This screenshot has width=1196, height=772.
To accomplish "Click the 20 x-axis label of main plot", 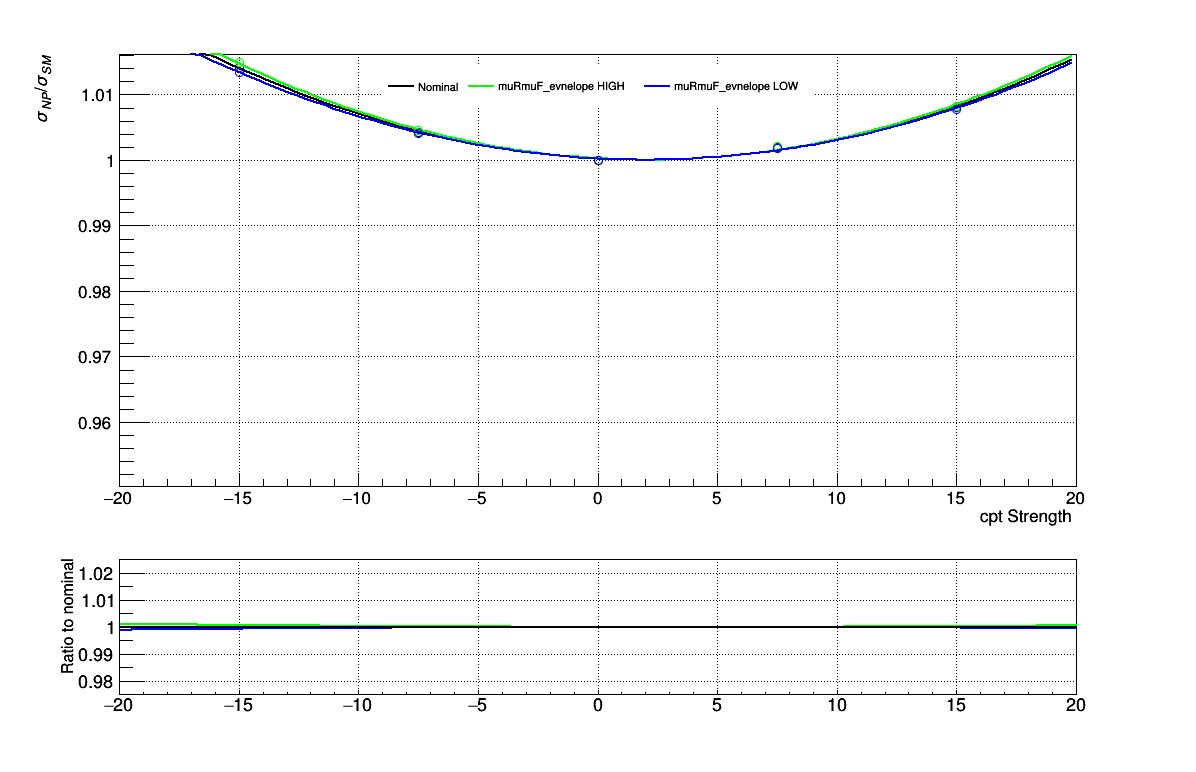I will tap(1075, 499).
